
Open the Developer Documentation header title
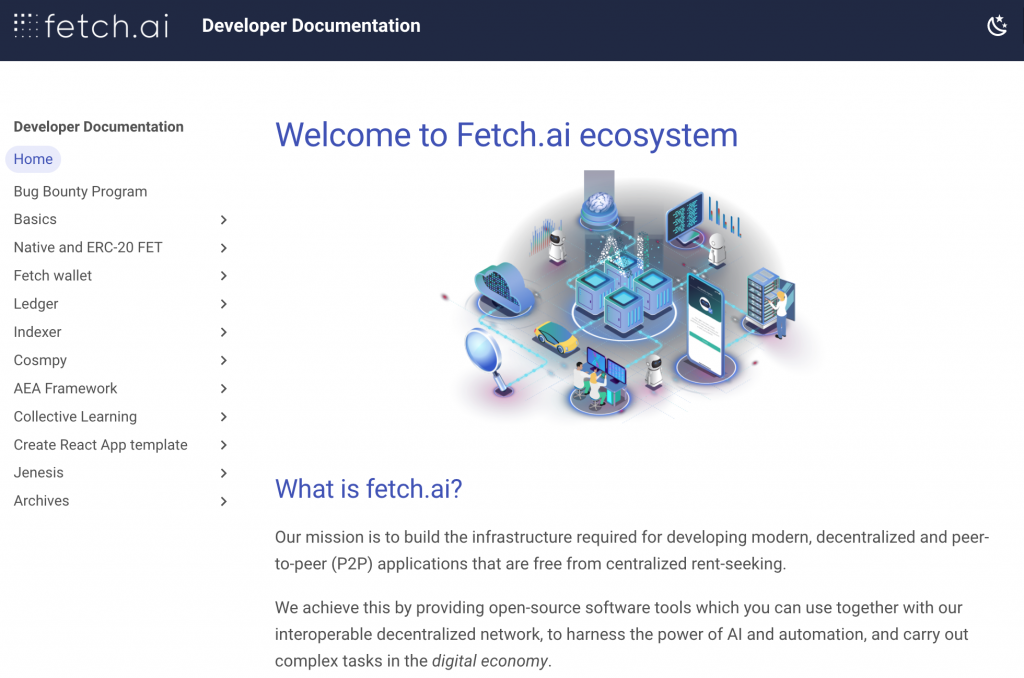(311, 26)
